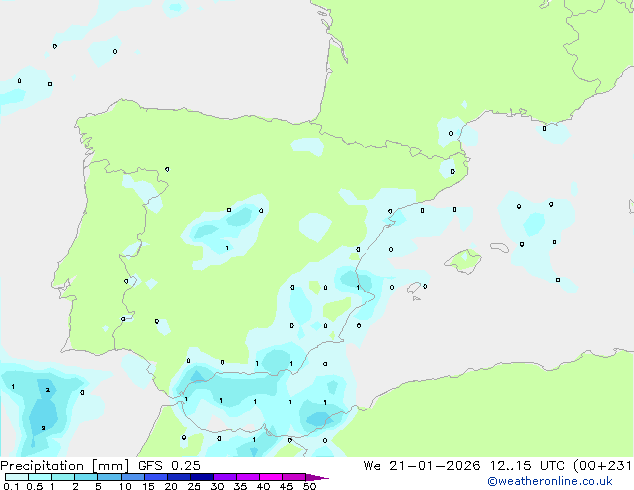Select the 30–35 mm purple legend swatch
This screenshot has height=490, width=634.
click(x=225, y=477)
